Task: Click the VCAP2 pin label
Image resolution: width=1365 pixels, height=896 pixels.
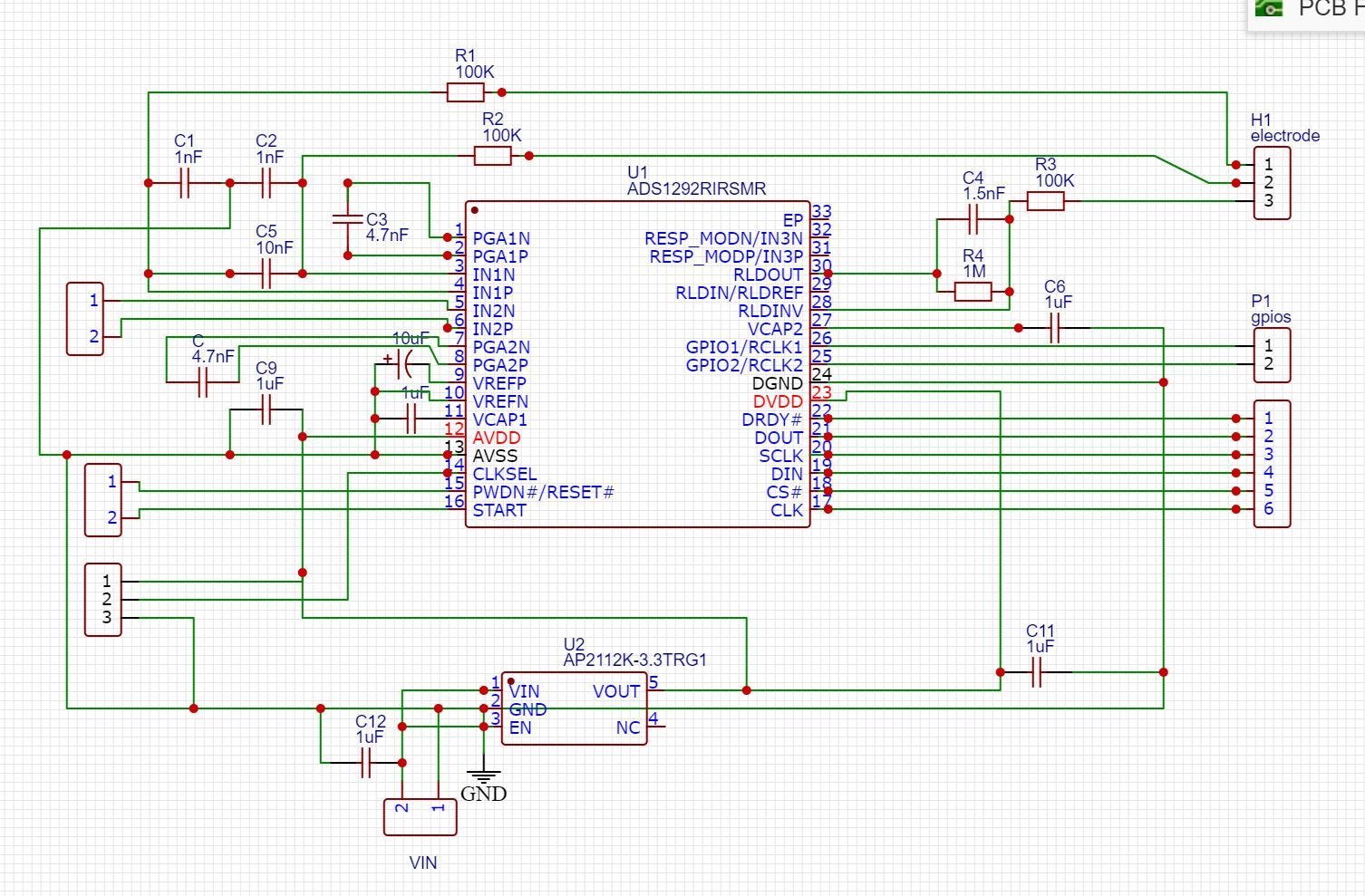Action: point(775,329)
